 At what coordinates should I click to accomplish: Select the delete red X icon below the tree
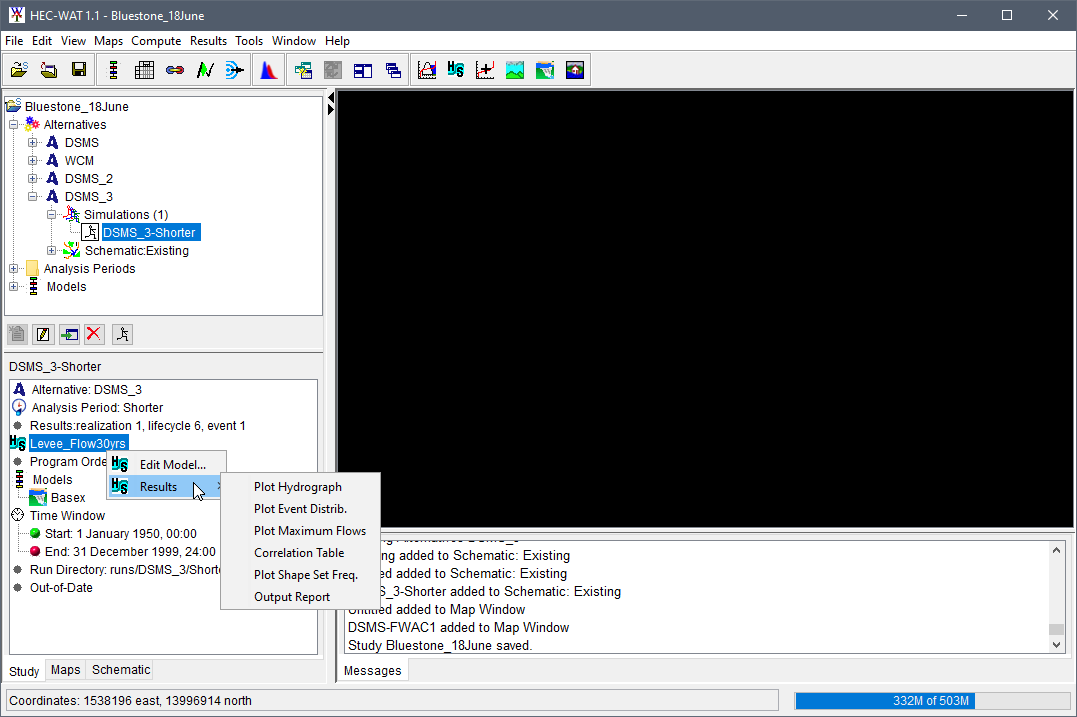tap(94, 334)
